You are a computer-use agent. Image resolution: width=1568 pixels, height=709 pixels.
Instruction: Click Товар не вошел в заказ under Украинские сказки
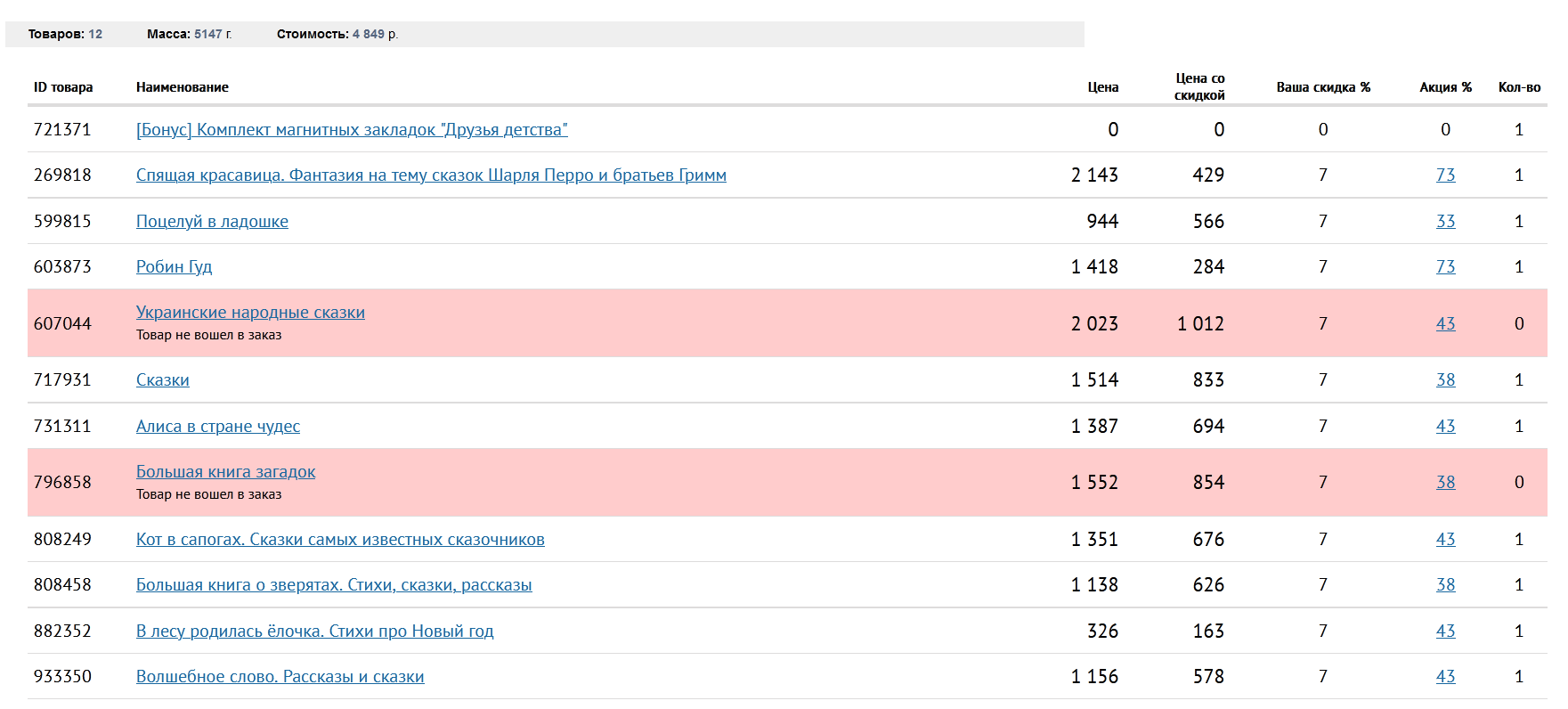(x=208, y=336)
